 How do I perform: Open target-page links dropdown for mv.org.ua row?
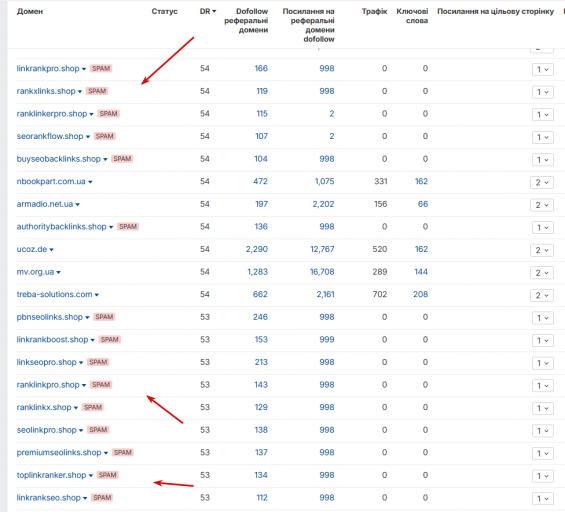point(542,273)
